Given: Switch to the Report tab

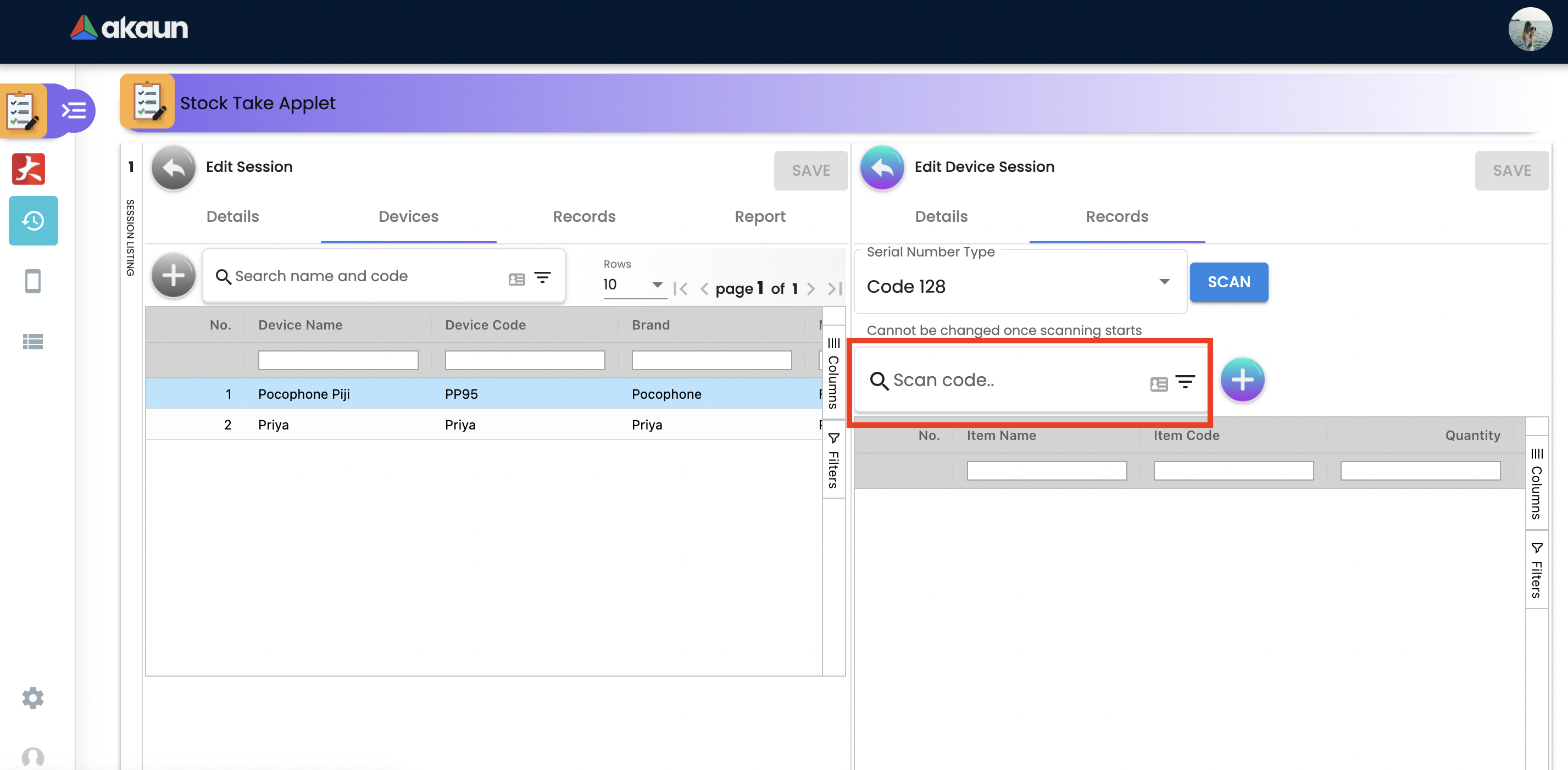Looking at the screenshot, I should click(760, 216).
